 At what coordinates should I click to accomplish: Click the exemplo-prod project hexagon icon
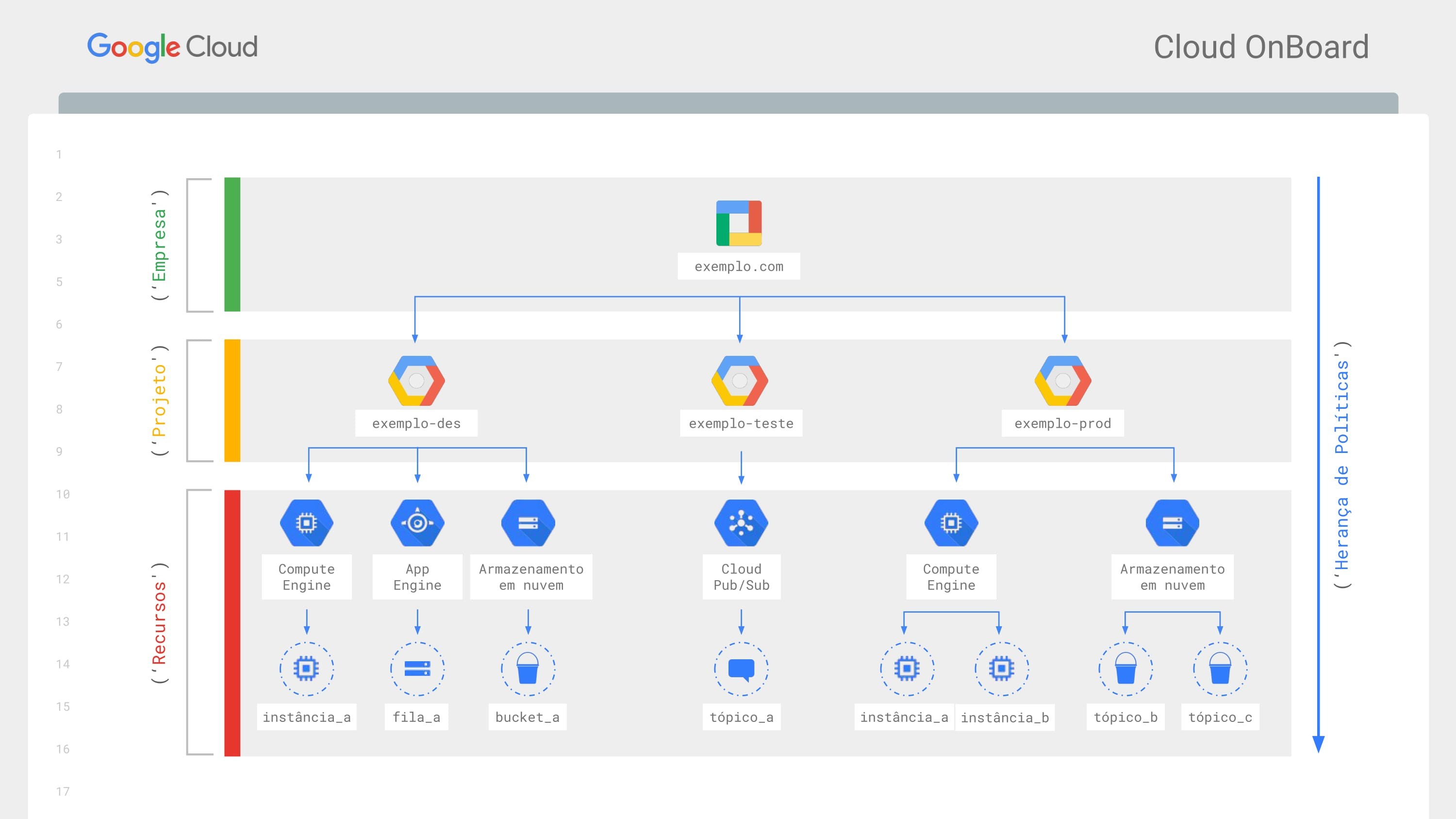1062,381
